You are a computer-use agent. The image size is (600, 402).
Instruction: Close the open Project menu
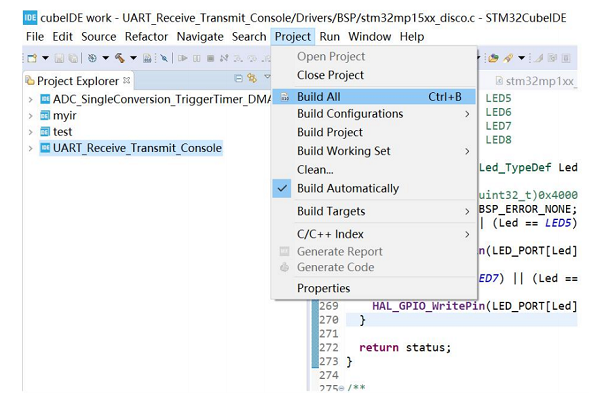coord(293,37)
